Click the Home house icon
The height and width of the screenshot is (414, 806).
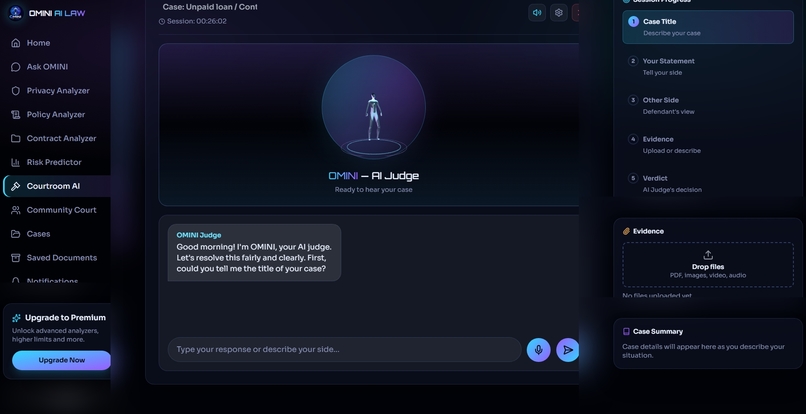(x=16, y=43)
